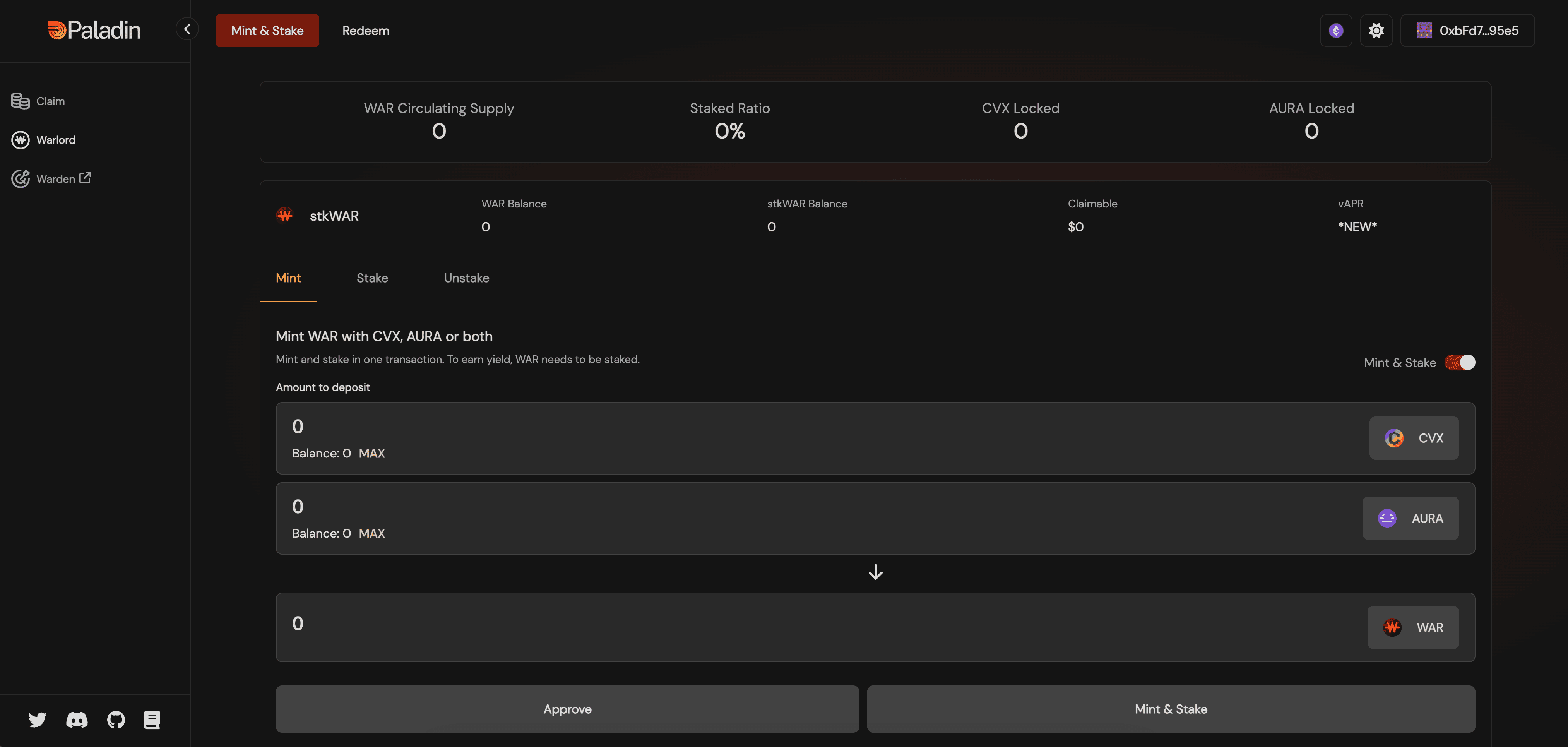Click the WAR token badge
The image size is (1568, 747).
(1413, 627)
